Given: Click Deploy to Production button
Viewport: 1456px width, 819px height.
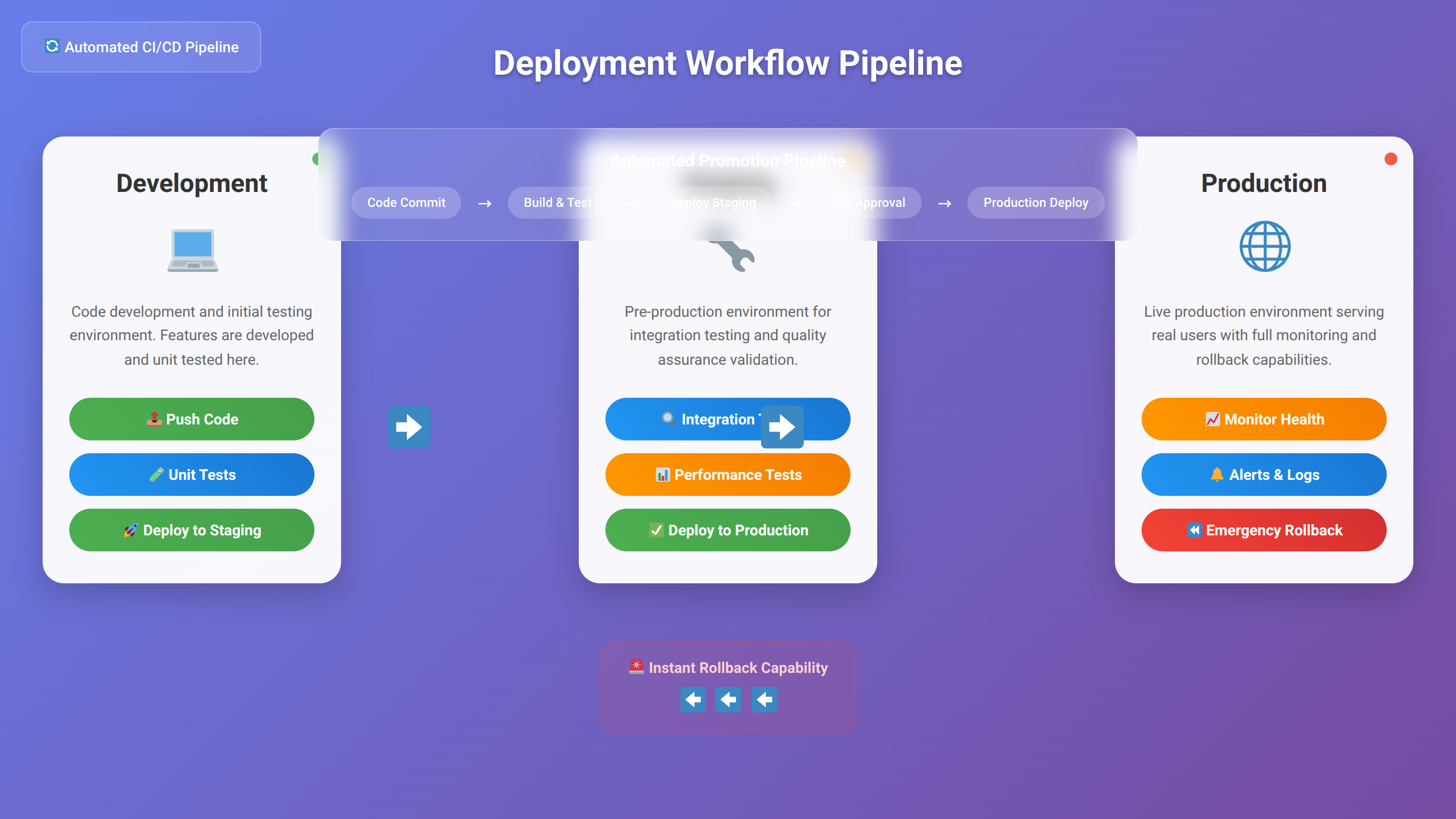Looking at the screenshot, I should click(x=727, y=530).
